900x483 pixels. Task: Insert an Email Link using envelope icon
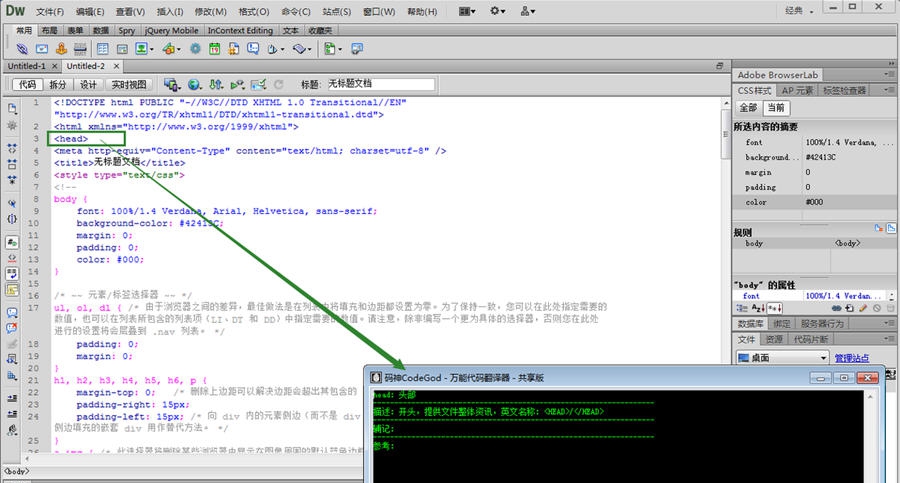pyautogui.click(x=43, y=48)
